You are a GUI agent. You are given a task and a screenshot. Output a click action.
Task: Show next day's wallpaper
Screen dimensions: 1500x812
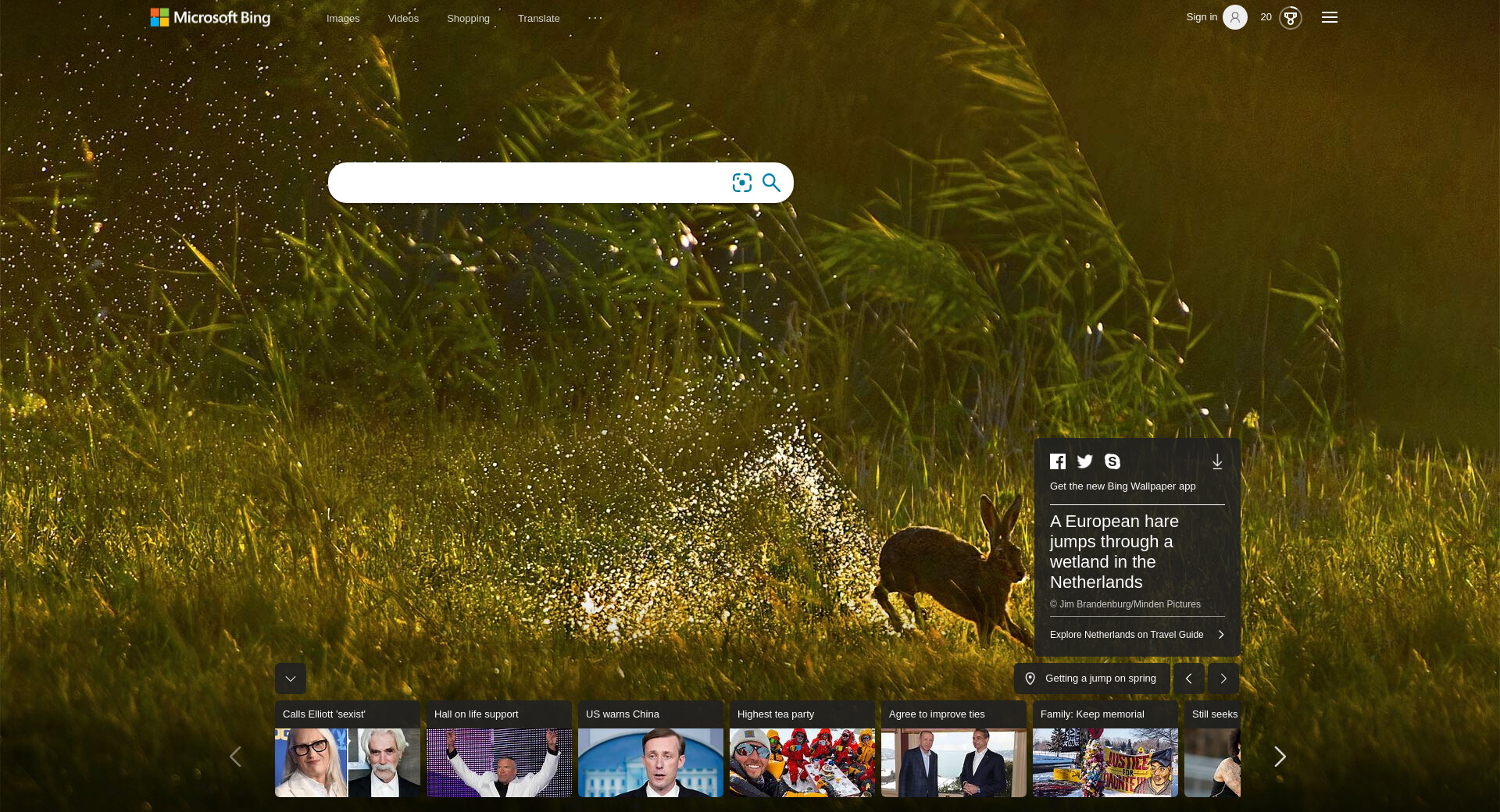coord(1223,678)
